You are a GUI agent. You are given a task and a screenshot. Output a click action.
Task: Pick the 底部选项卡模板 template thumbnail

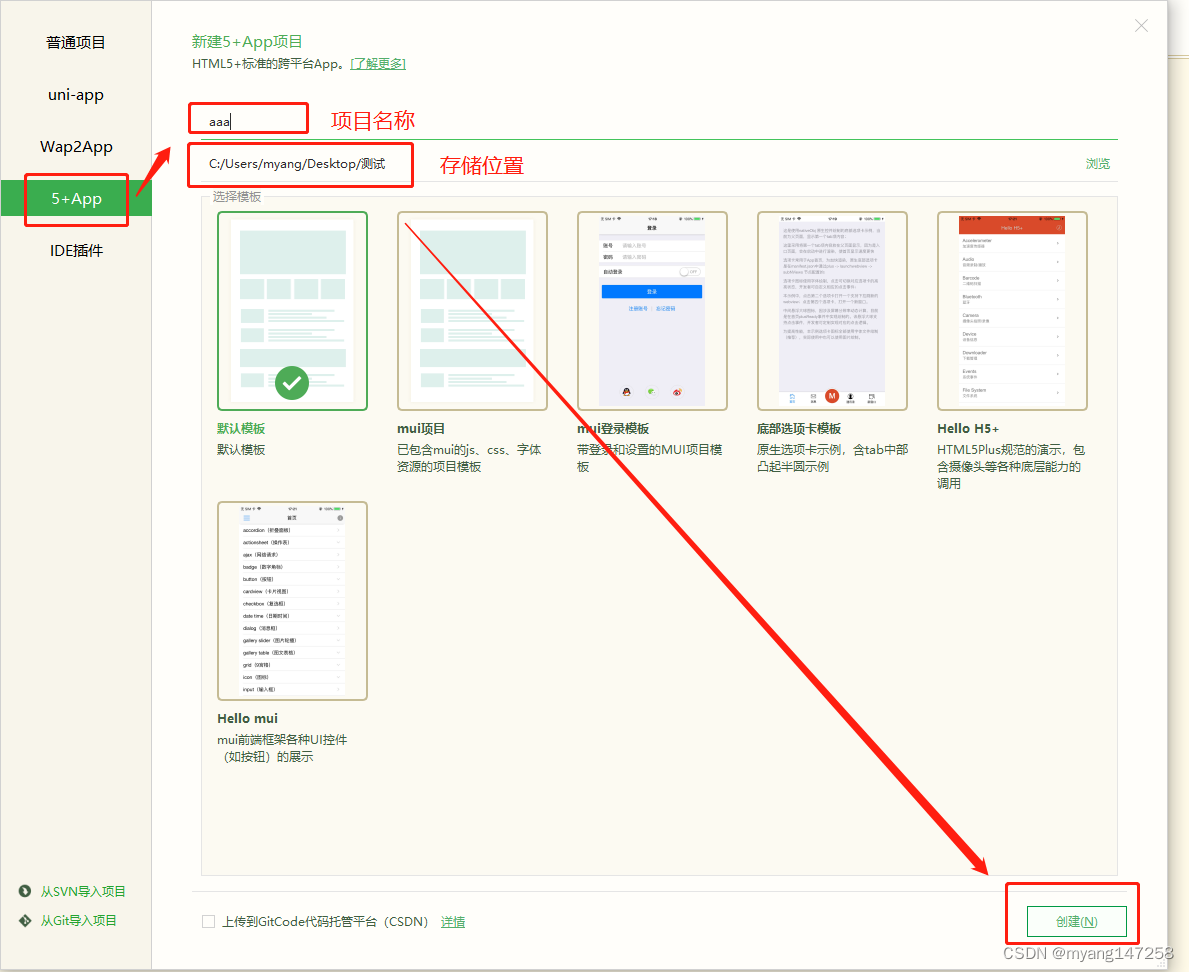pos(832,311)
